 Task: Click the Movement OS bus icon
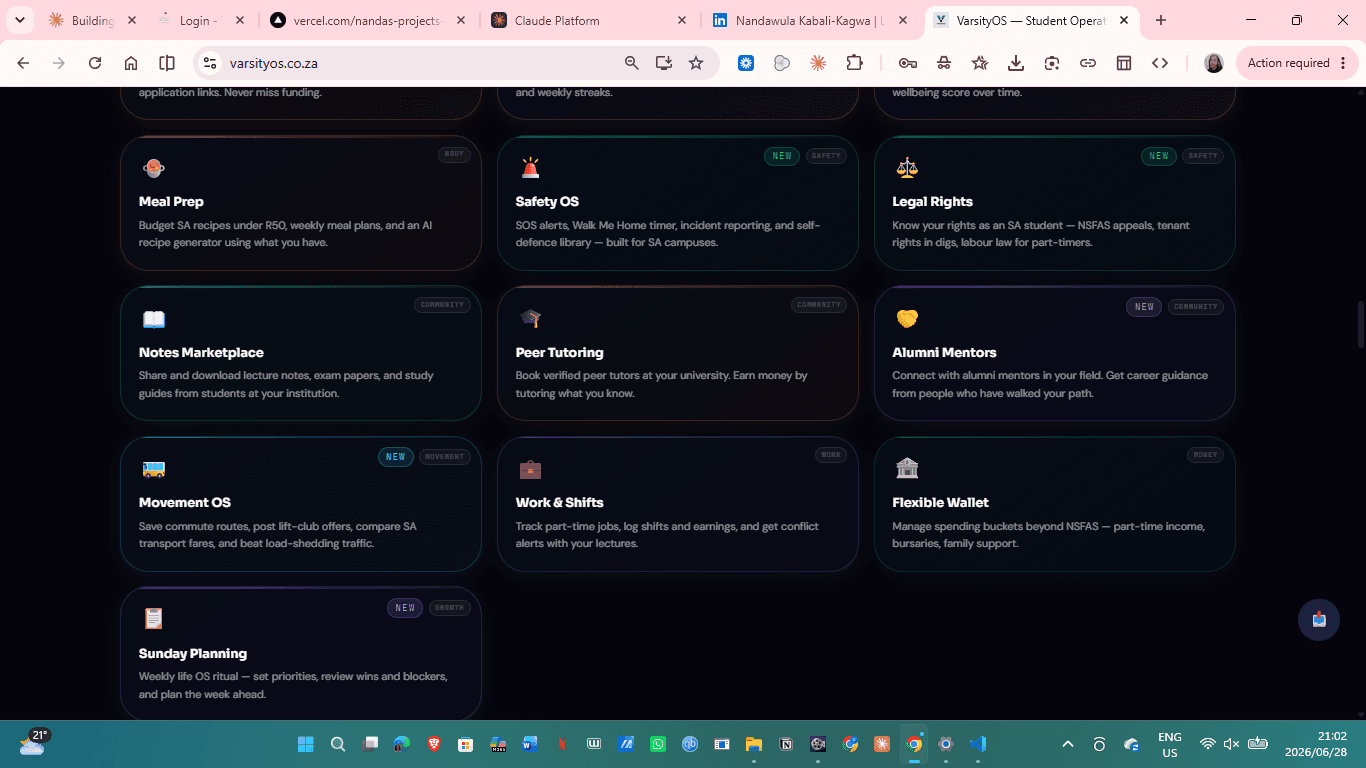coord(153,469)
